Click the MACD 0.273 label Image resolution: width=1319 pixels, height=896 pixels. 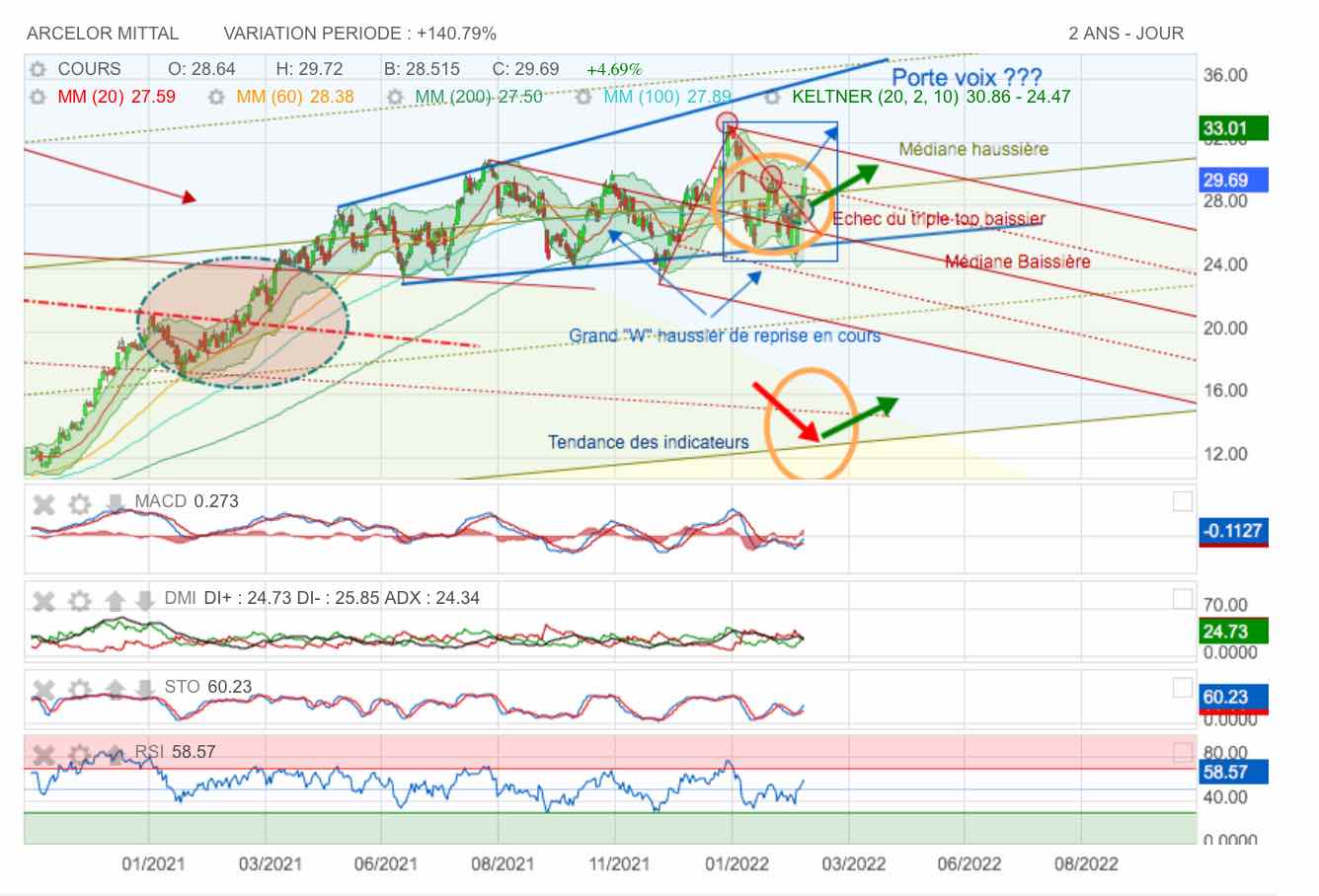[x=186, y=501]
